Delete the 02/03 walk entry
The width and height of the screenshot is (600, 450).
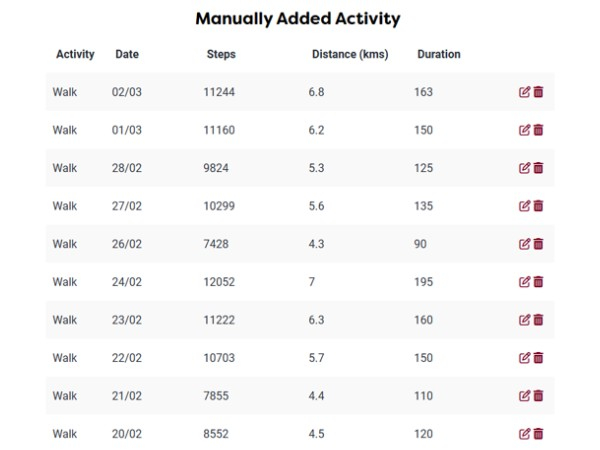(x=538, y=92)
